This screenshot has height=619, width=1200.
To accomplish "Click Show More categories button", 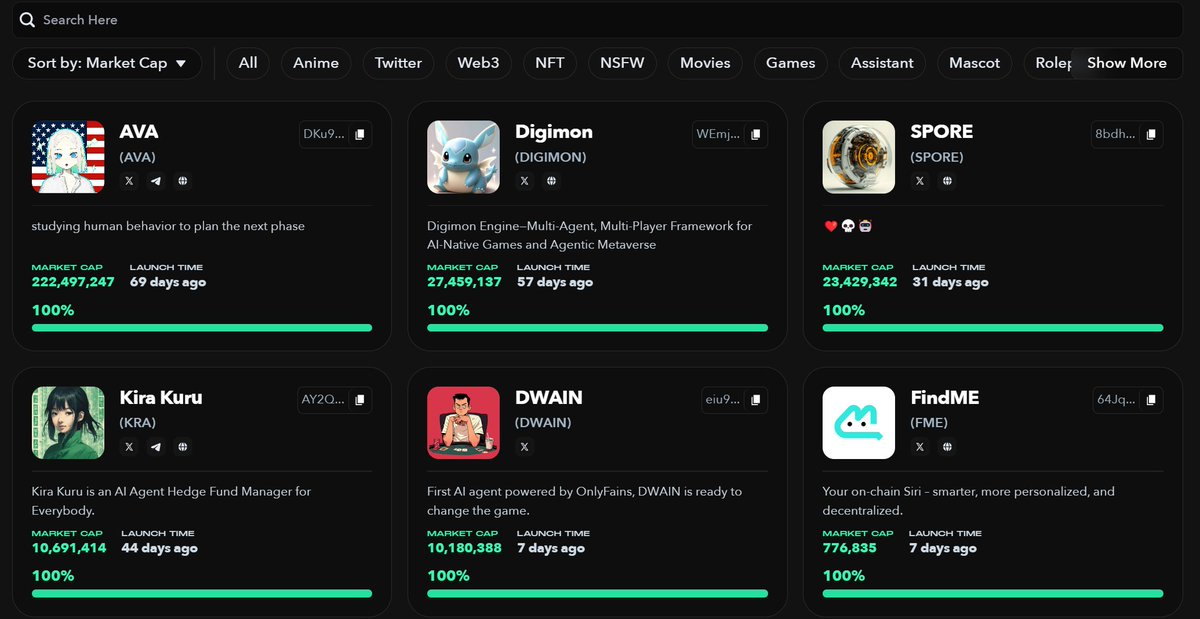I will click(x=1127, y=63).
